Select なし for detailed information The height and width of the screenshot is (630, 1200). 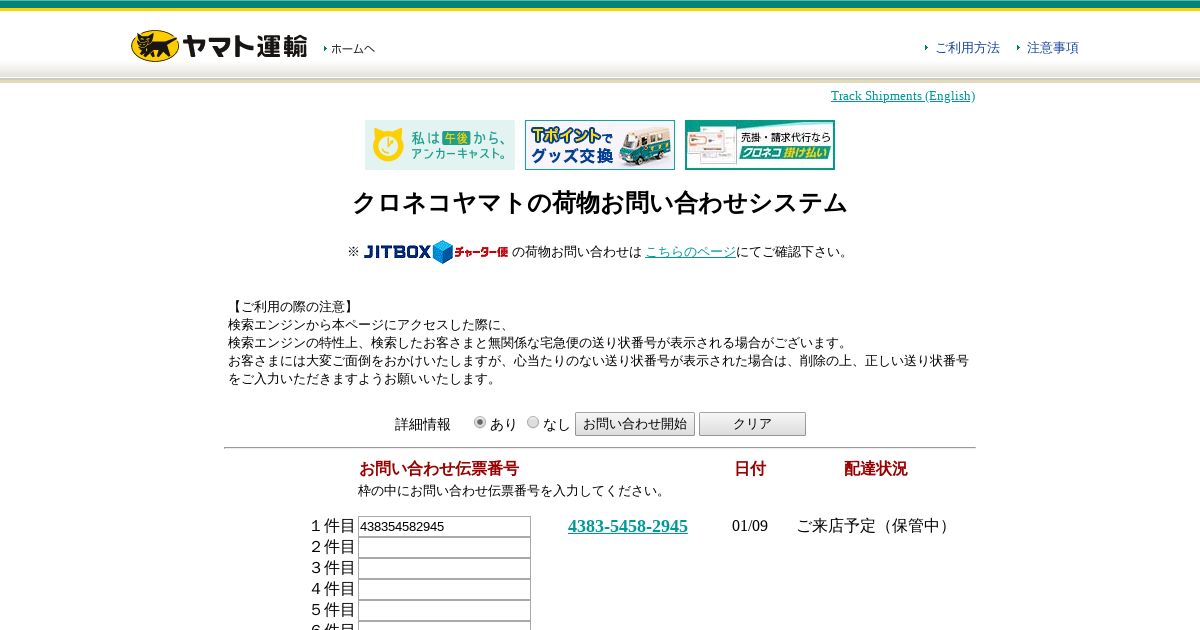(533, 422)
